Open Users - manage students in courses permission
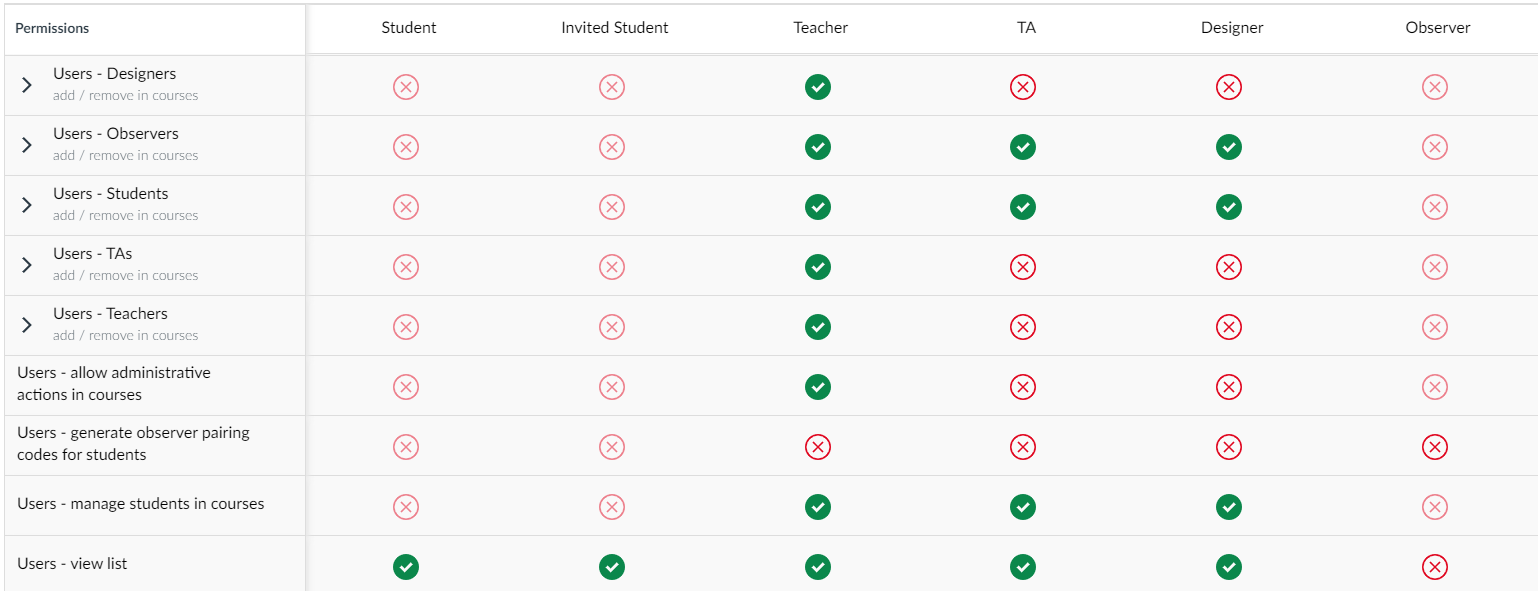 point(141,504)
